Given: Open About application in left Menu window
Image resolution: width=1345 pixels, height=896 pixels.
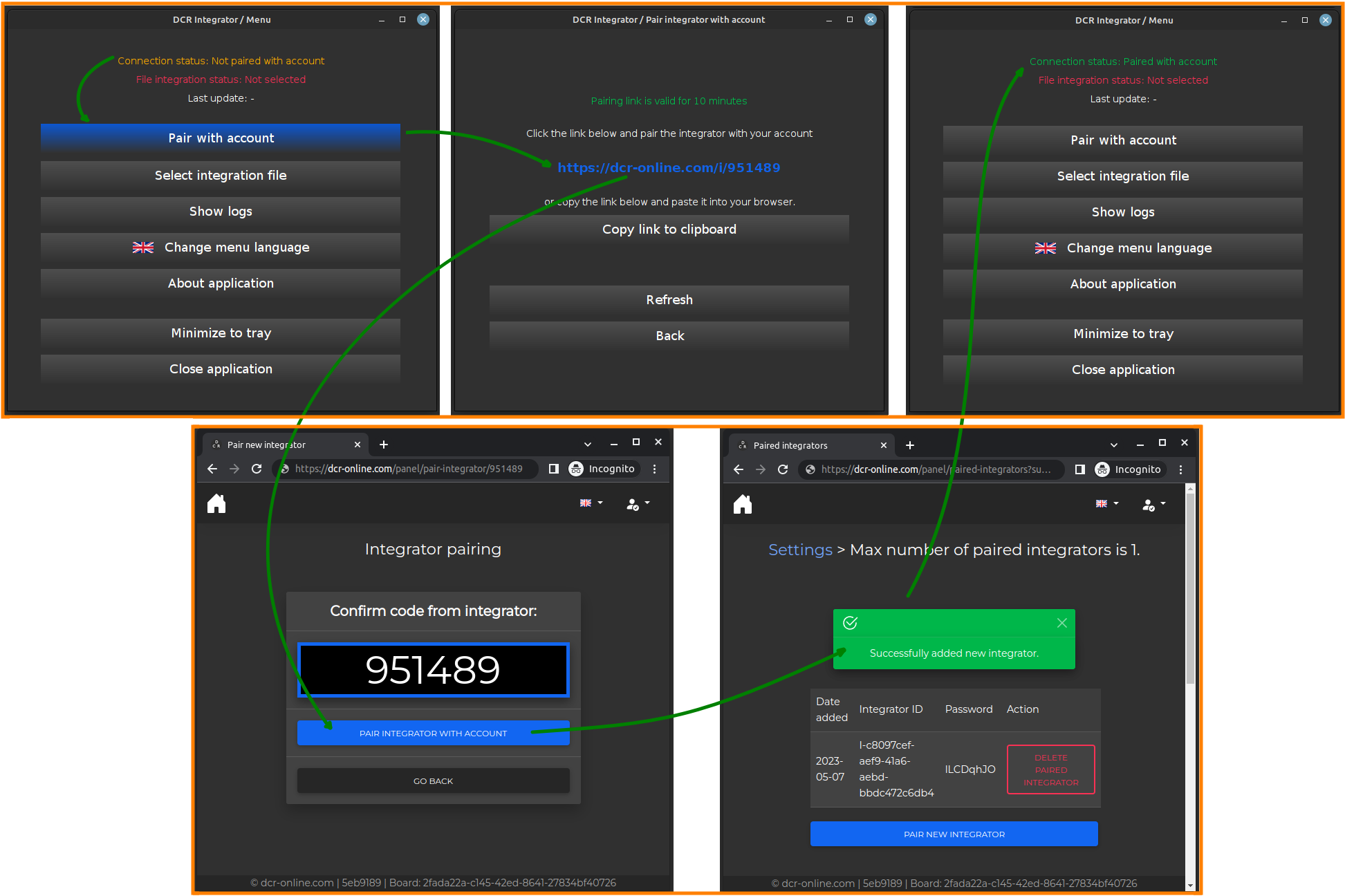Looking at the screenshot, I should 221,283.
